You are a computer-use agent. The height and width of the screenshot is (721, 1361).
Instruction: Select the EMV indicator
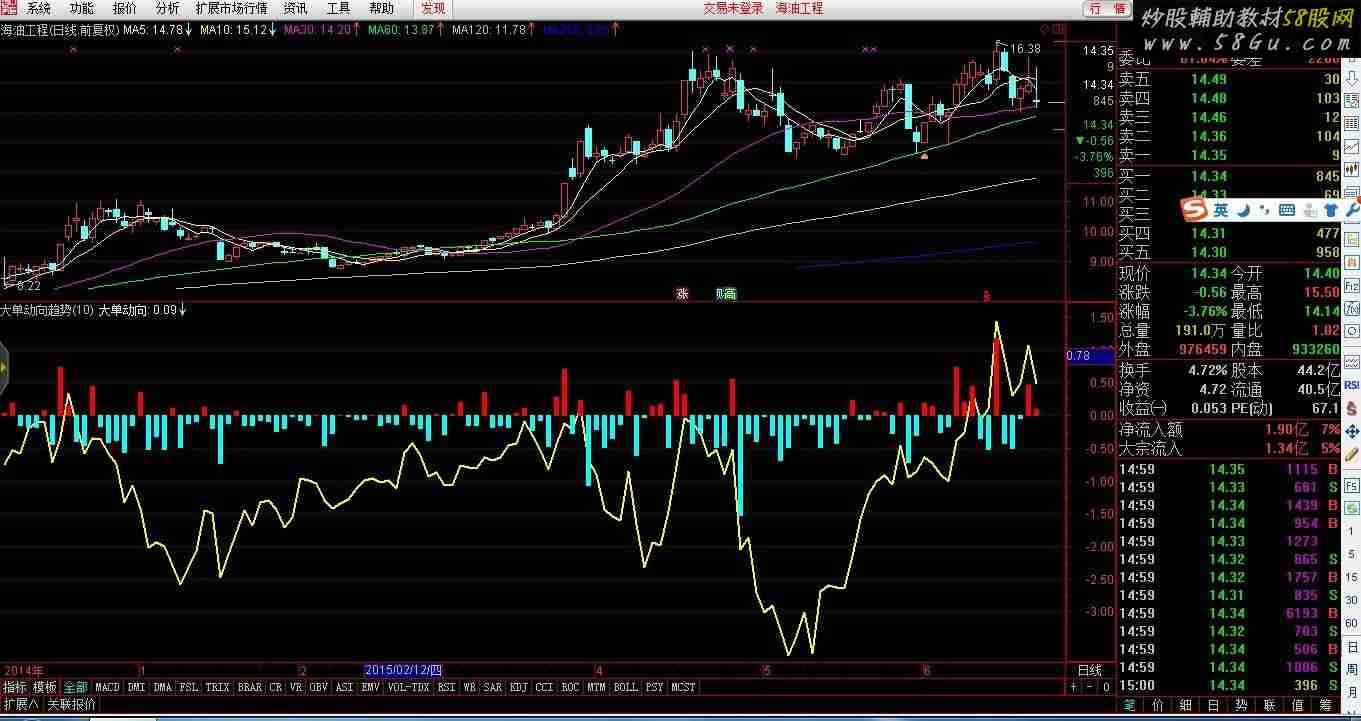[x=371, y=687]
